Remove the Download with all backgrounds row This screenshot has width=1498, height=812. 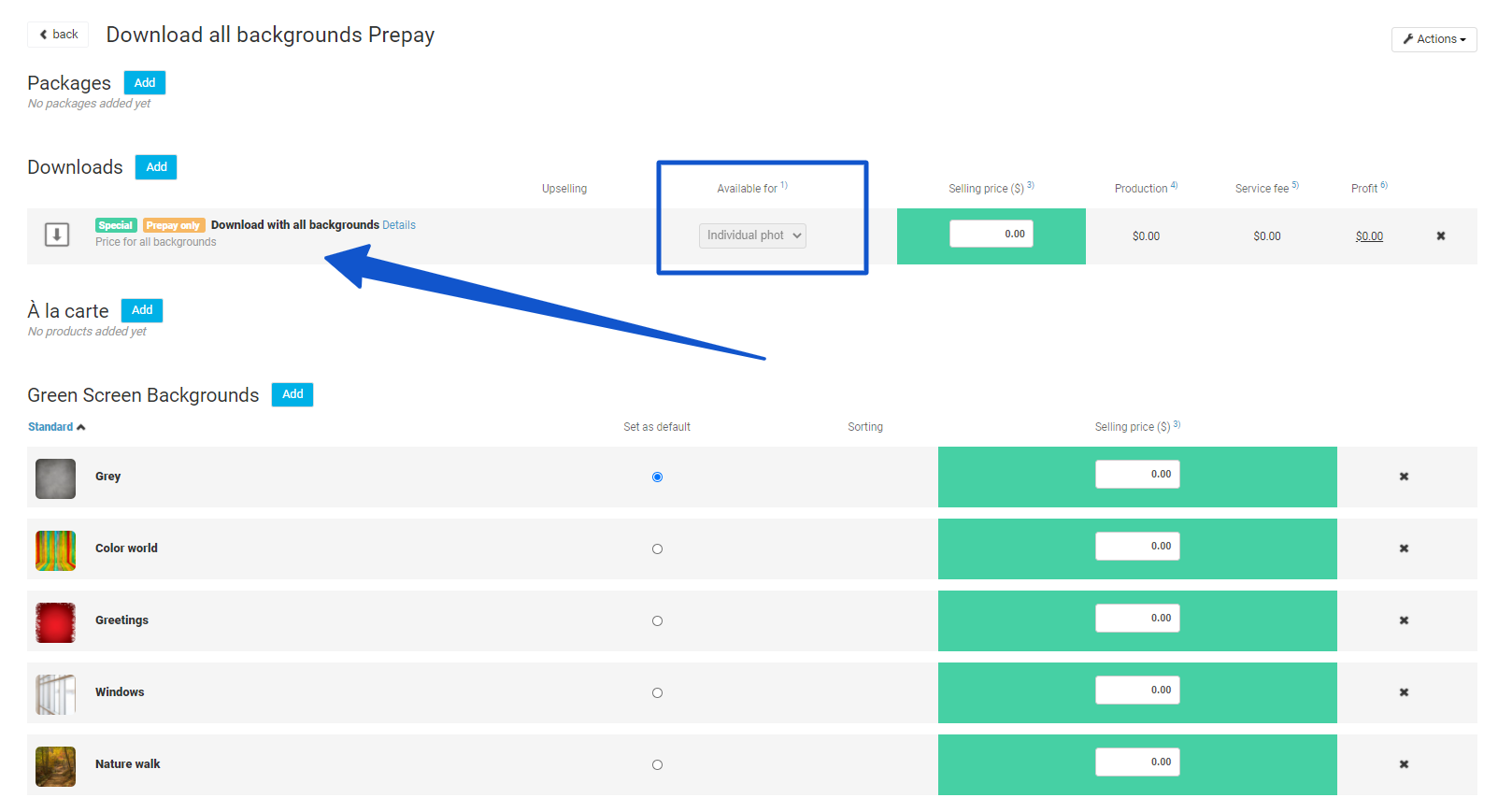tap(1441, 235)
